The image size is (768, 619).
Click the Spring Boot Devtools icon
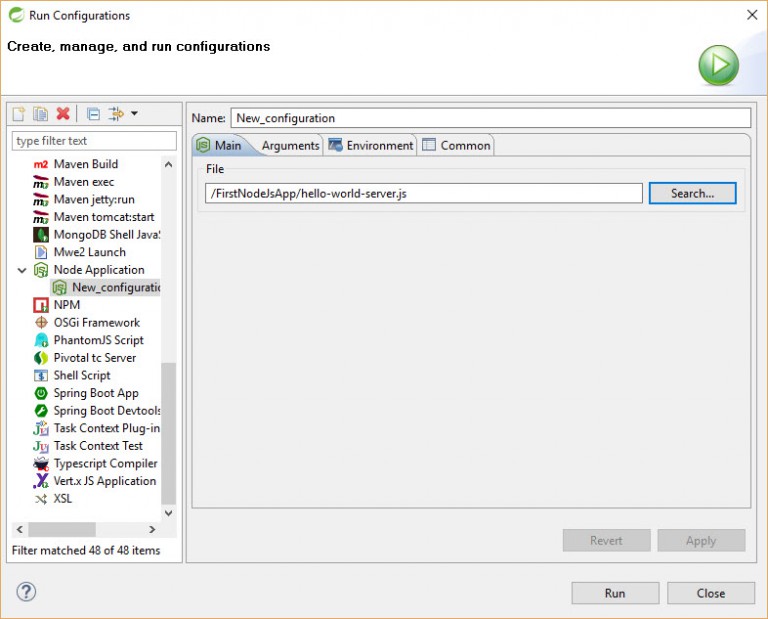[x=41, y=411]
